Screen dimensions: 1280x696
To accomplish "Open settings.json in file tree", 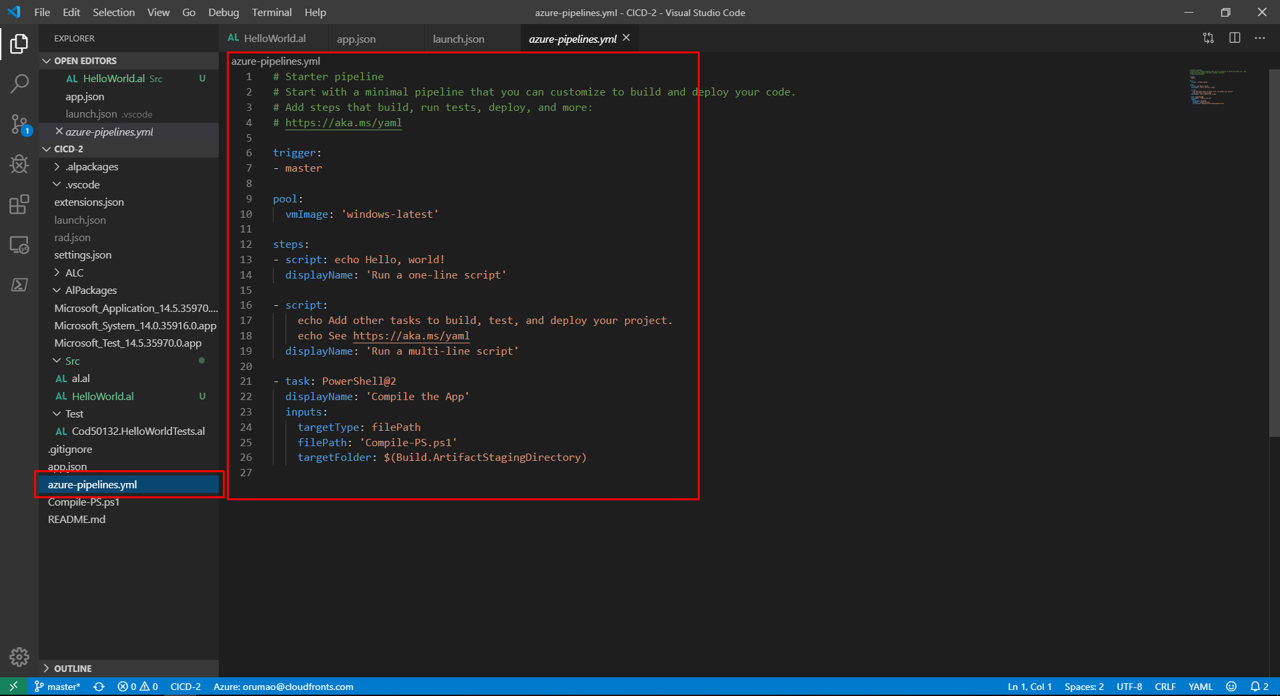I will coord(82,255).
